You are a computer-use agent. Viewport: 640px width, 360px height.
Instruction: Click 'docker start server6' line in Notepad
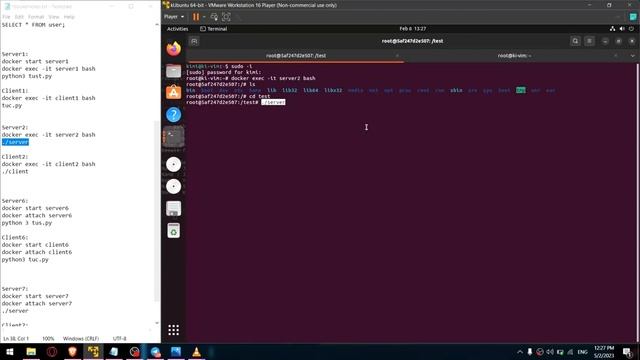(35, 208)
